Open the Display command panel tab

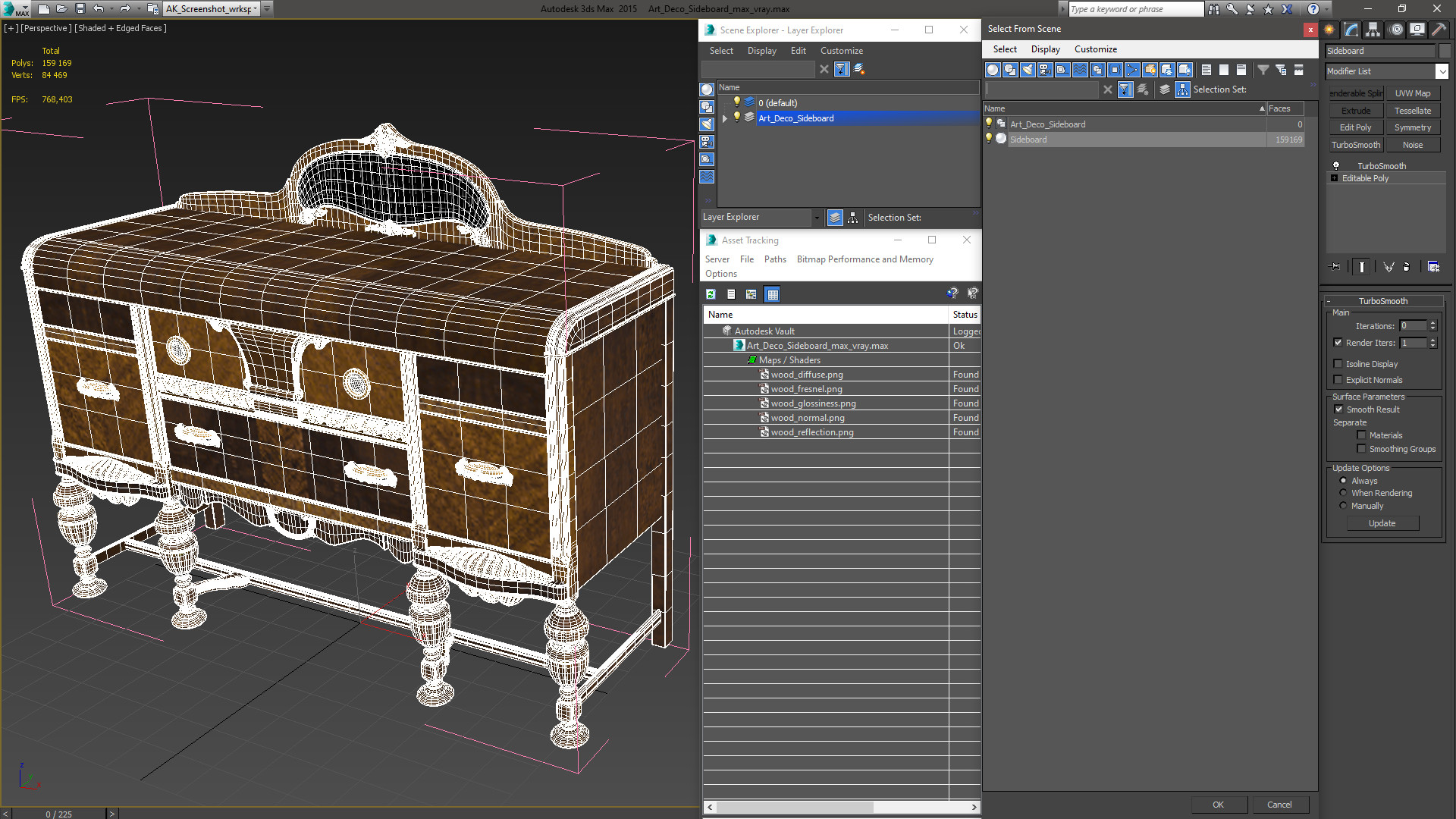pos(1417,30)
